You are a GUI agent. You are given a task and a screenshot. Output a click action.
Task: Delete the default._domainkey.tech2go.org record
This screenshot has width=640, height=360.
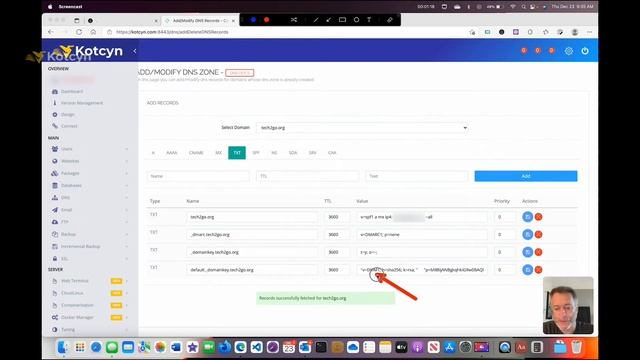538,269
